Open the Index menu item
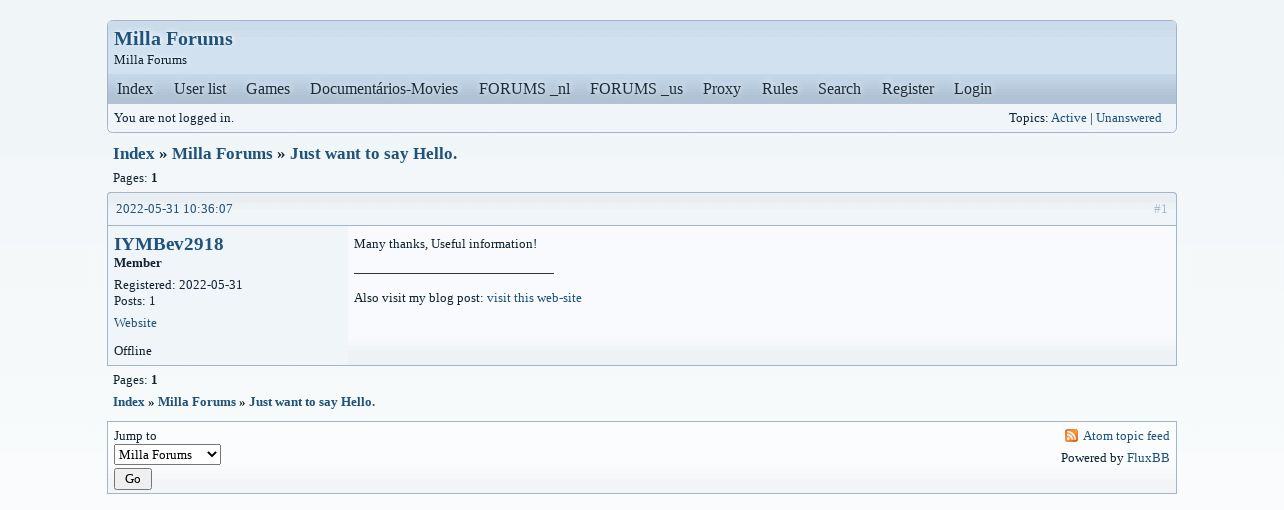Viewport: 1284px width, 510px height. tap(135, 89)
